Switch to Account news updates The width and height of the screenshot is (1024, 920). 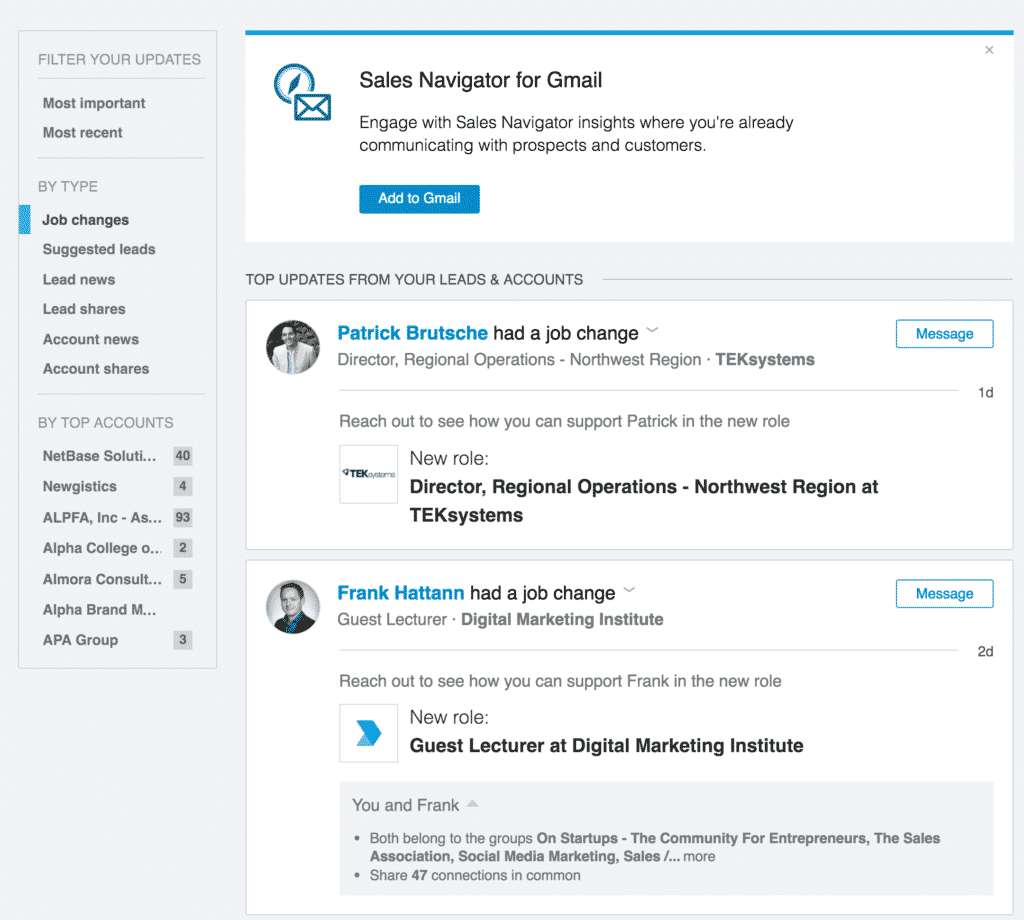[x=91, y=339]
